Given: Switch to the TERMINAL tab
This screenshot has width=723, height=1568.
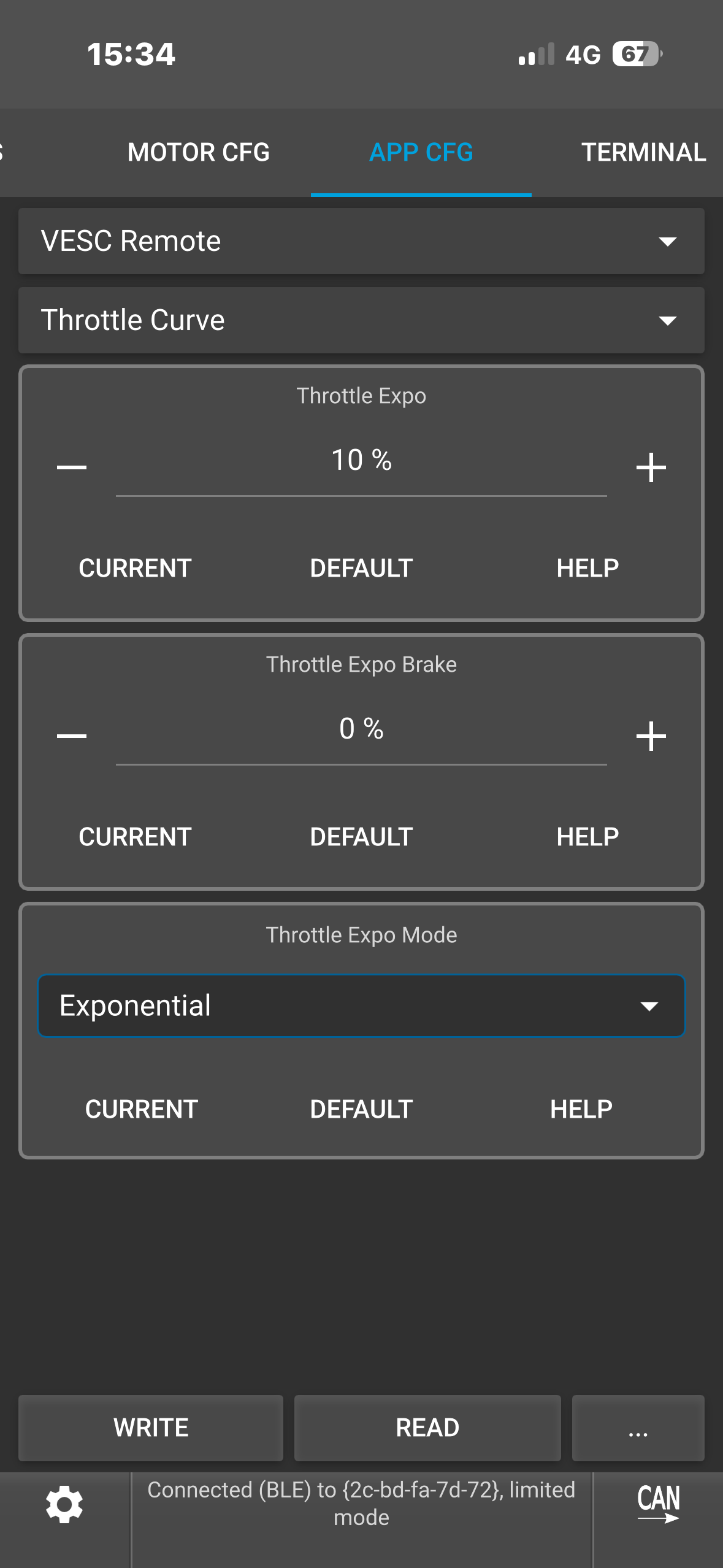Looking at the screenshot, I should 643,152.
